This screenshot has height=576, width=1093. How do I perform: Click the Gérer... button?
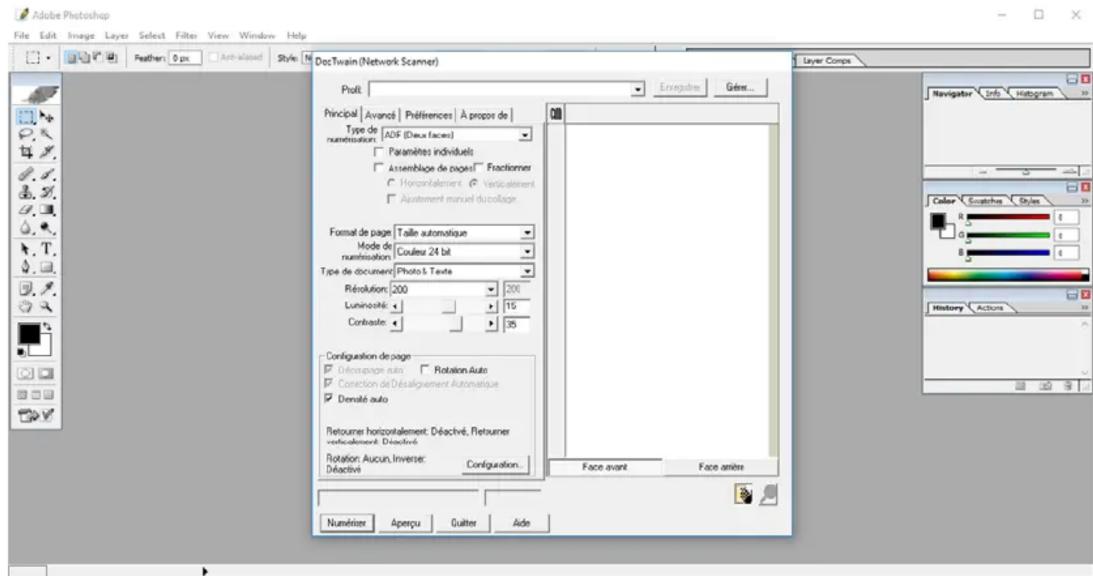740,88
